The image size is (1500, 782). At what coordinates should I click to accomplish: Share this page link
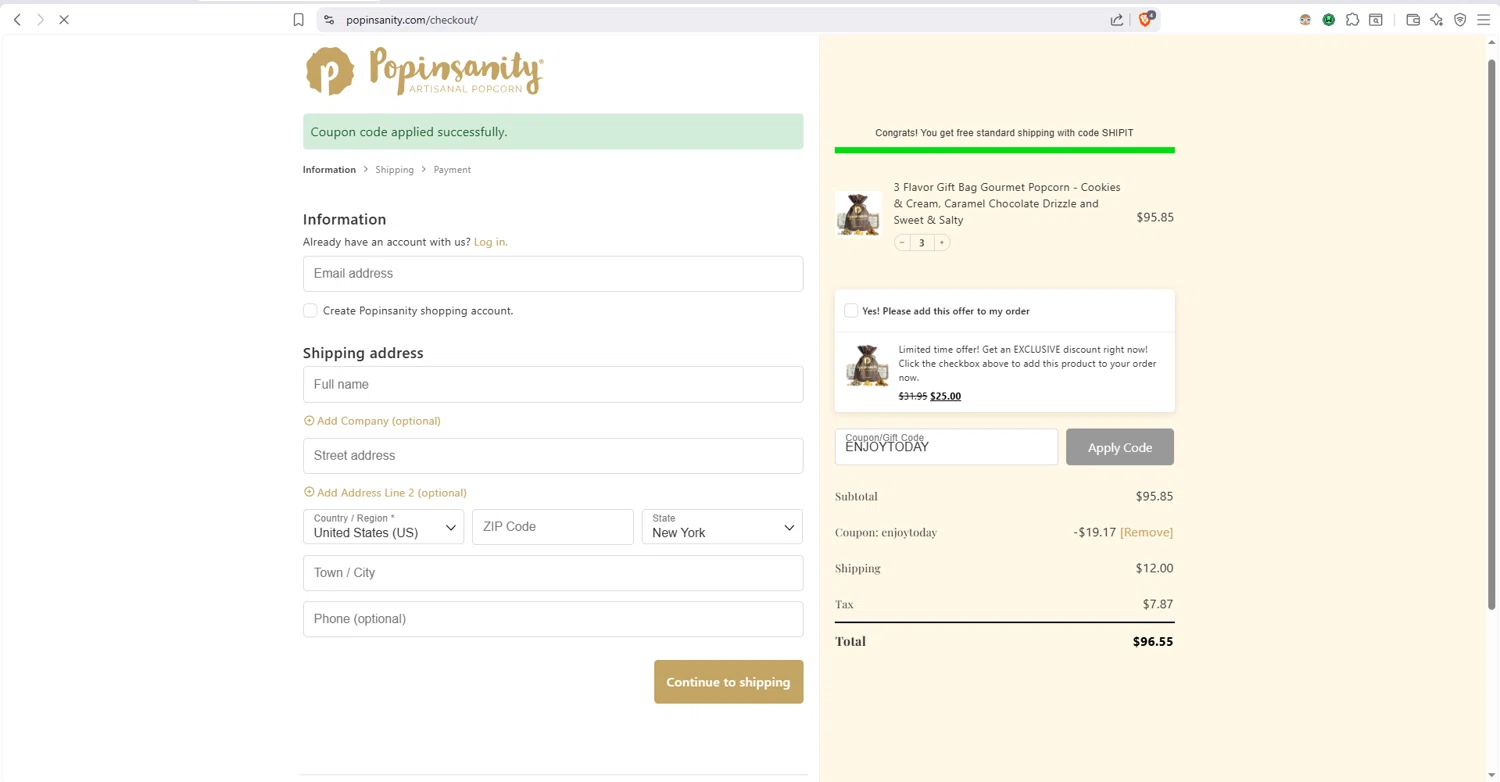(1117, 19)
